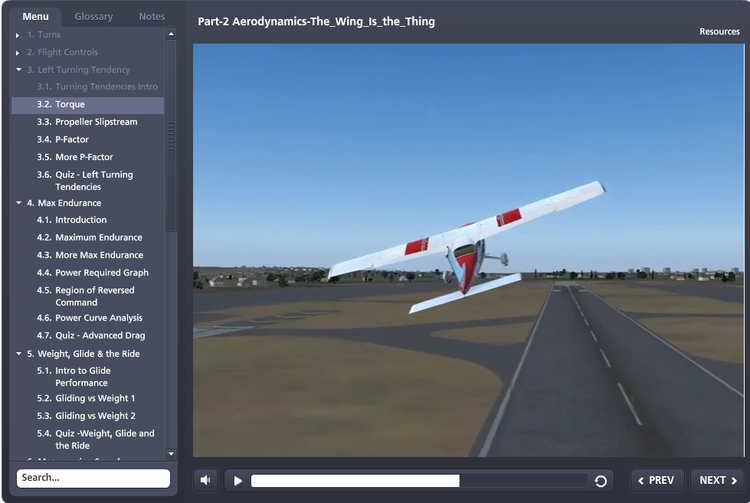Open 1. Turns in the menu
Screen dimensions: 750x503
pyautogui.click(x=44, y=34)
